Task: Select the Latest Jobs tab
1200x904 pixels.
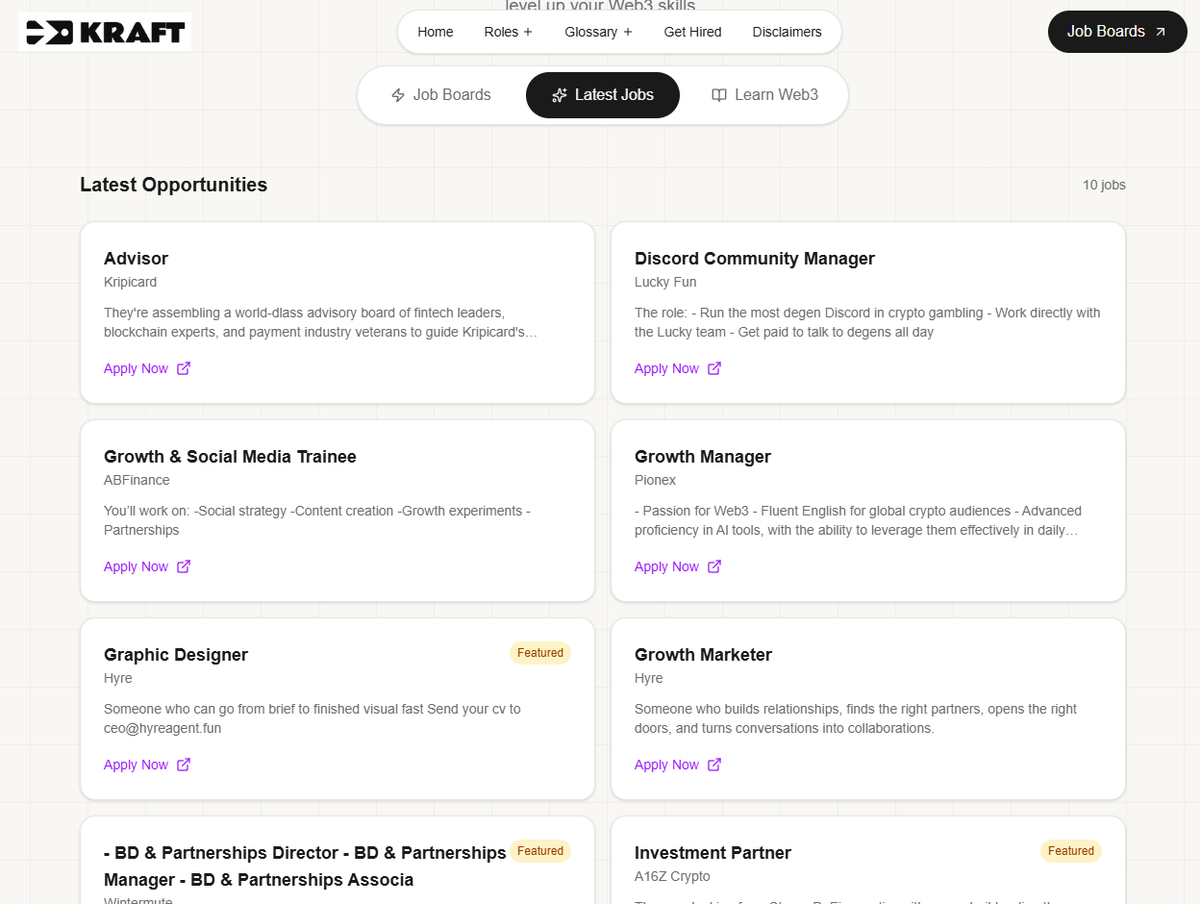Action: click(x=603, y=95)
